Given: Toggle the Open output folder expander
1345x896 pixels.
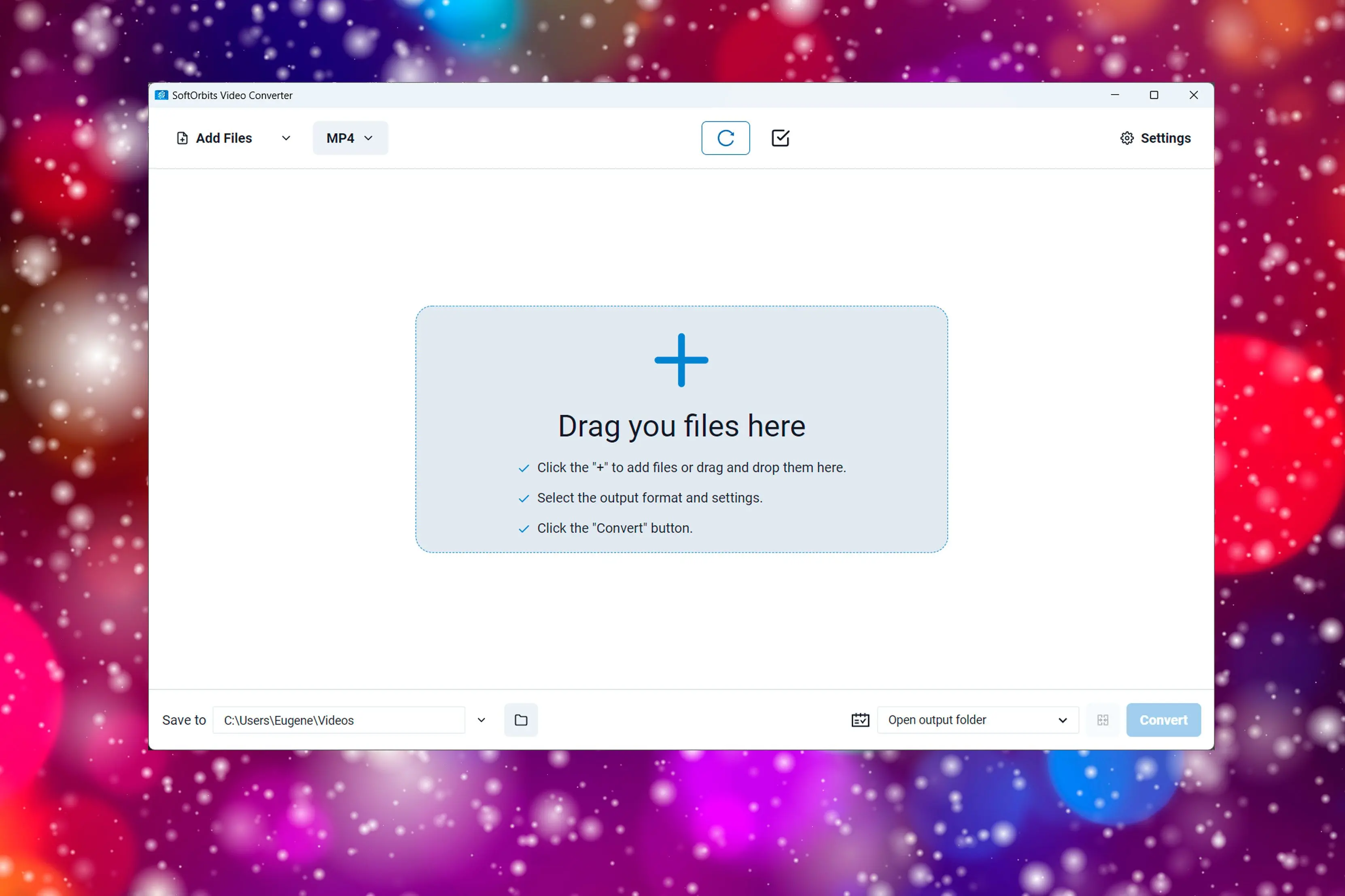Looking at the screenshot, I should pos(1062,719).
